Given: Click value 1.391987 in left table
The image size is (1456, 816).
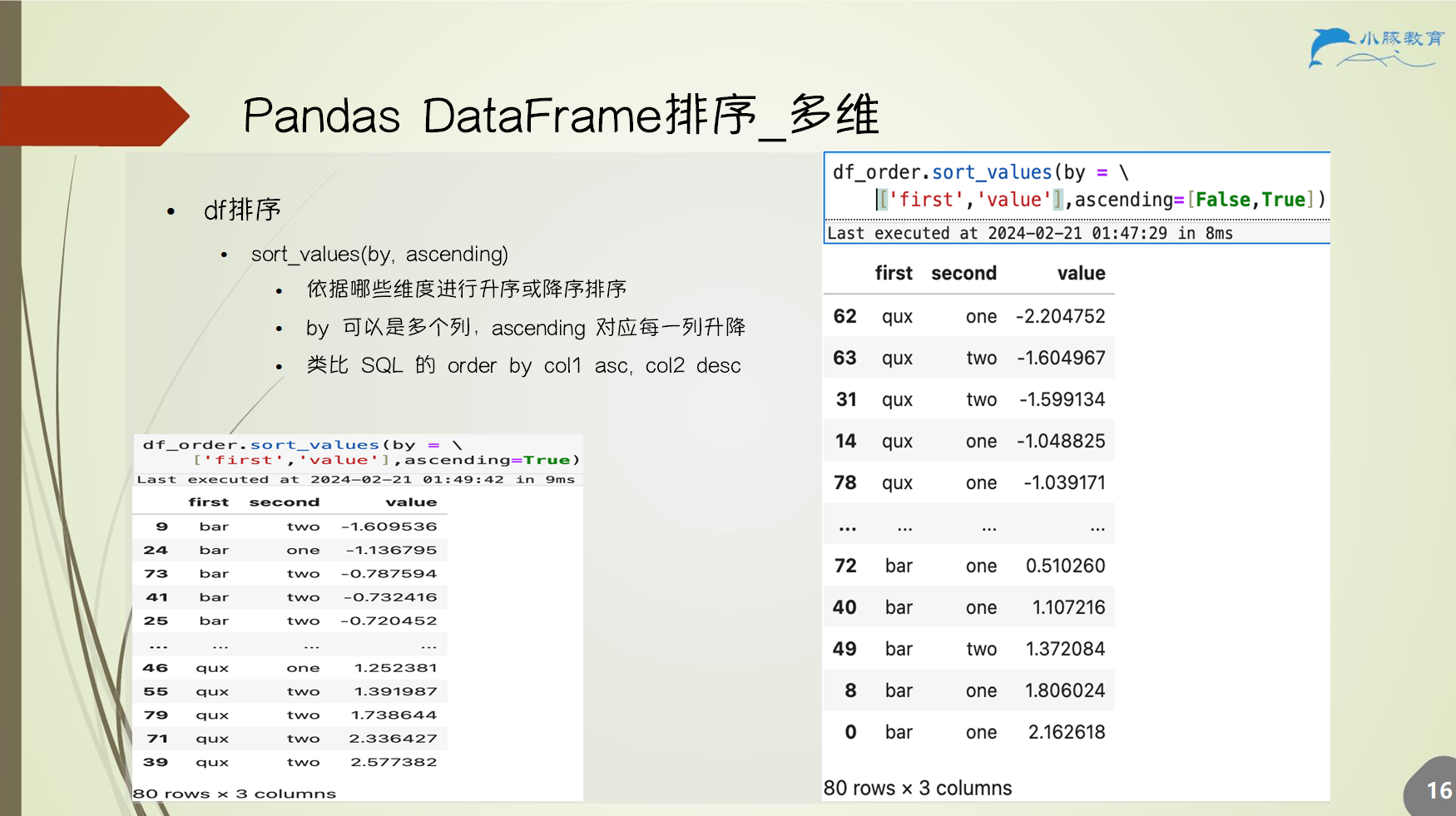Looking at the screenshot, I should tap(395, 692).
